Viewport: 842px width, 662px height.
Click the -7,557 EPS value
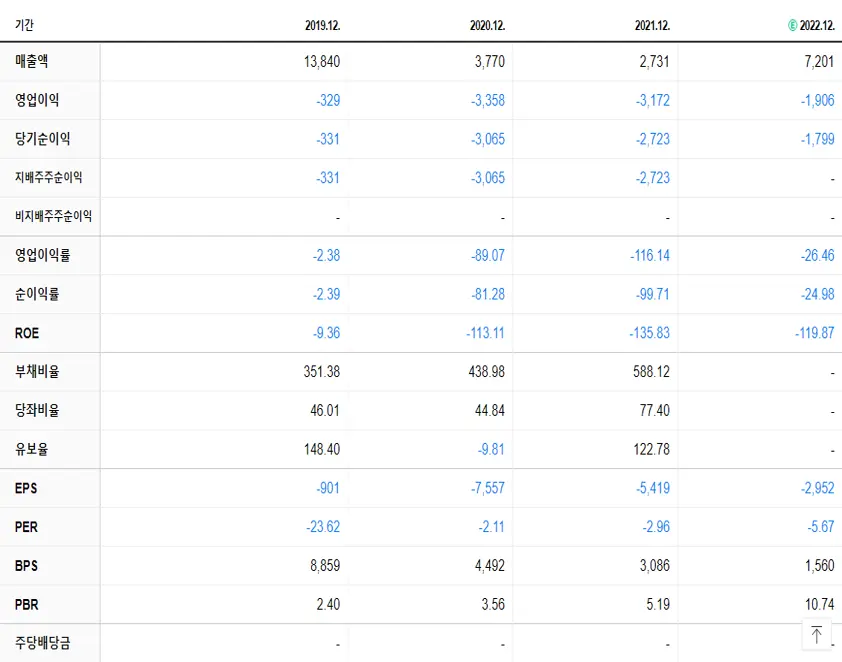[x=488, y=488]
